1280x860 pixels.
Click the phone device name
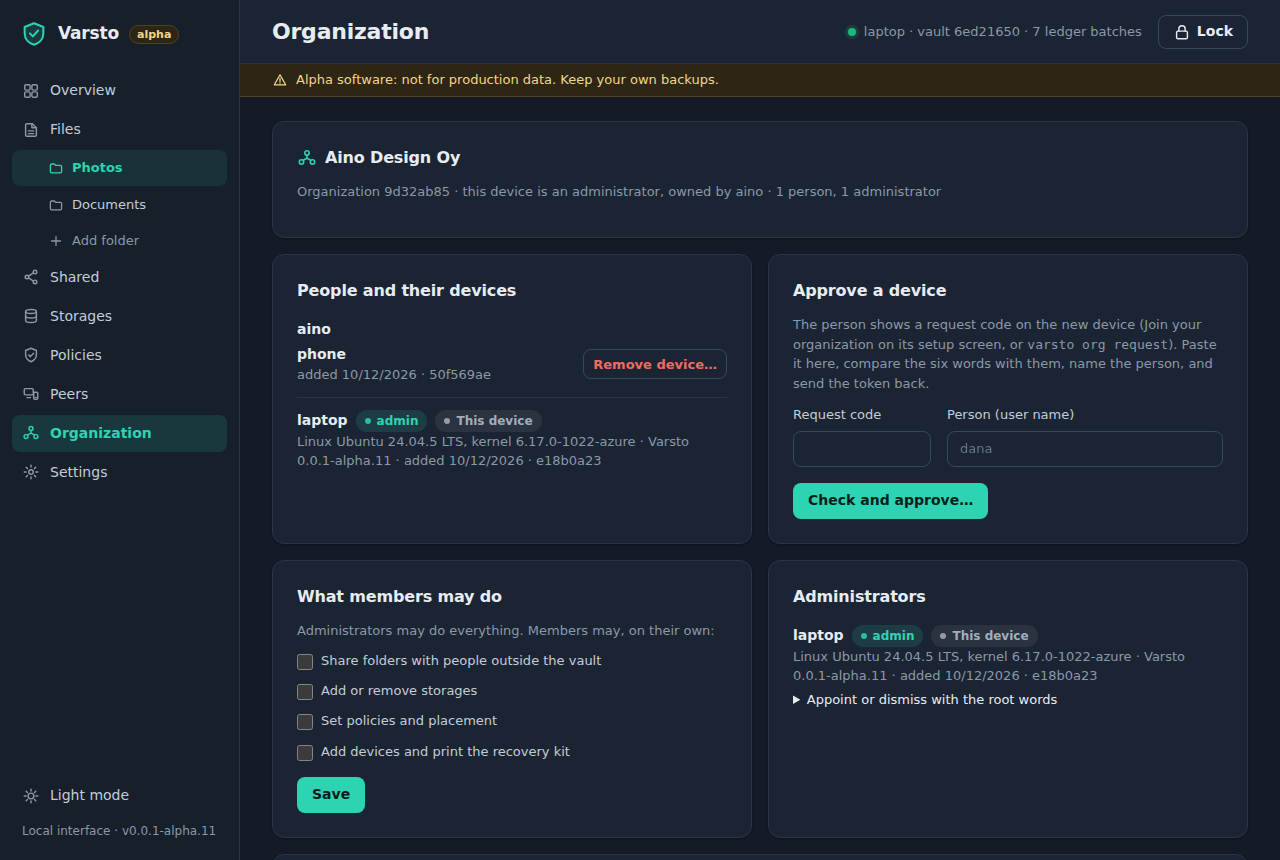tap(321, 354)
